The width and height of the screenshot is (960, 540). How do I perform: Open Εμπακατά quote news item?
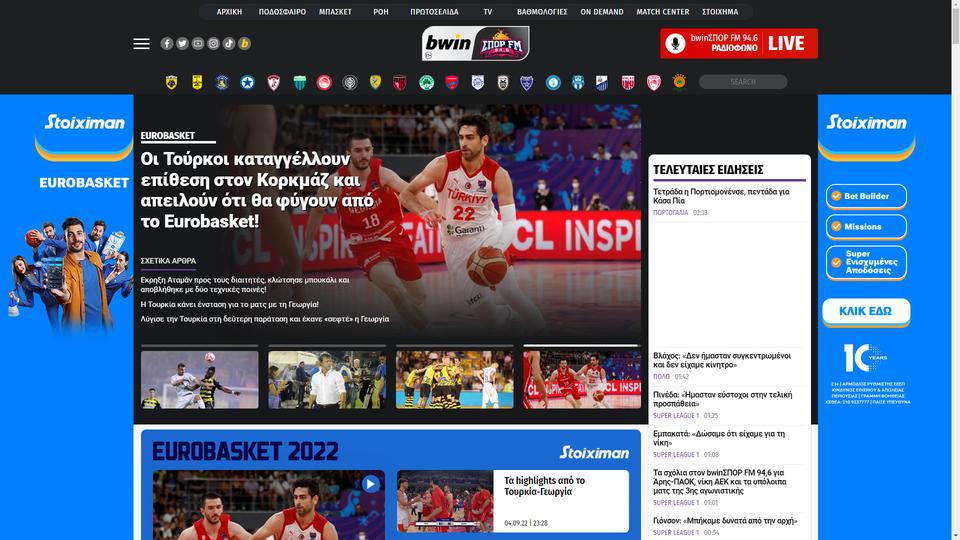[x=719, y=438]
